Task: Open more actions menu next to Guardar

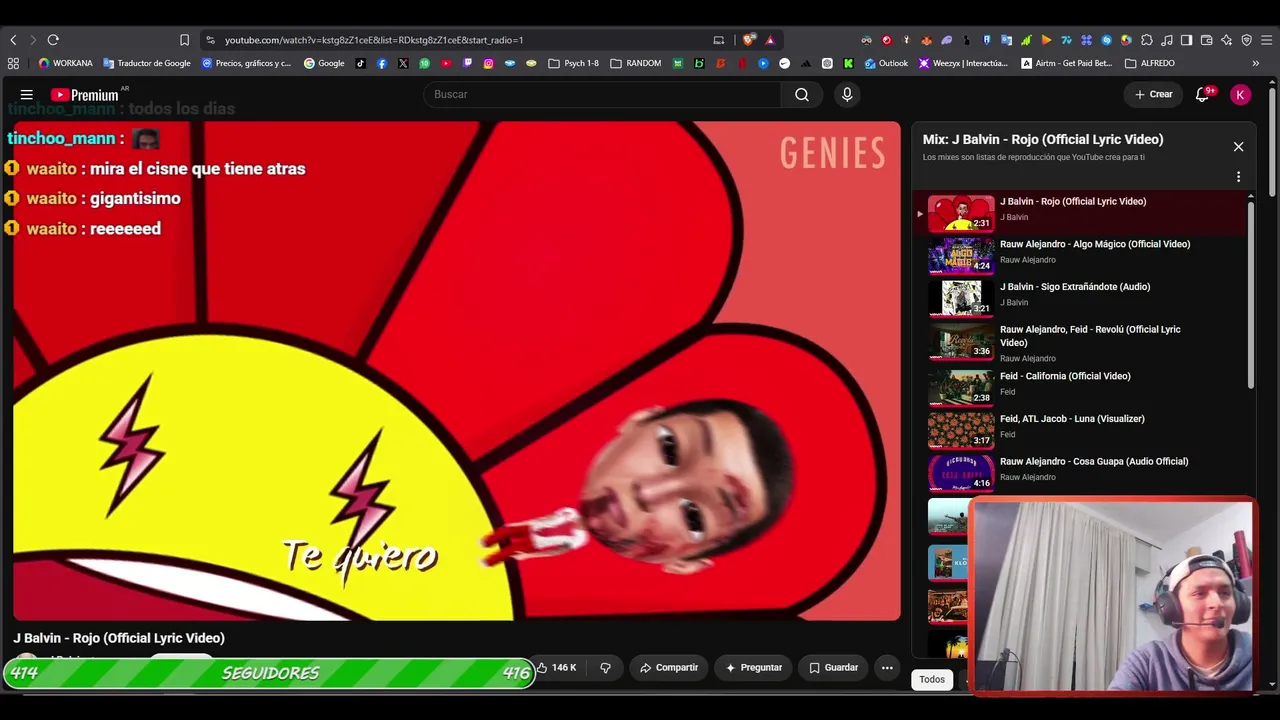Action: [x=887, y=667]
